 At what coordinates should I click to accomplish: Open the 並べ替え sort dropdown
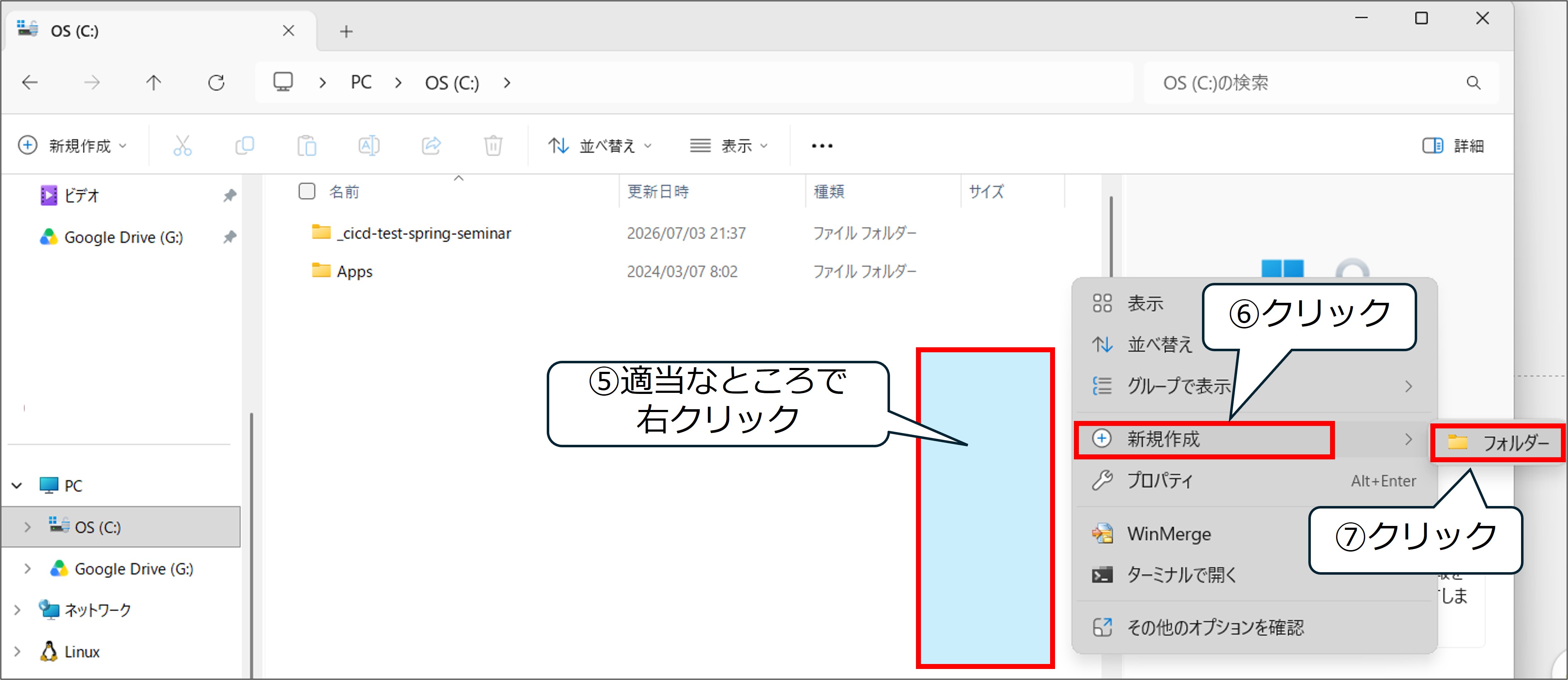[x=600, y=146]
